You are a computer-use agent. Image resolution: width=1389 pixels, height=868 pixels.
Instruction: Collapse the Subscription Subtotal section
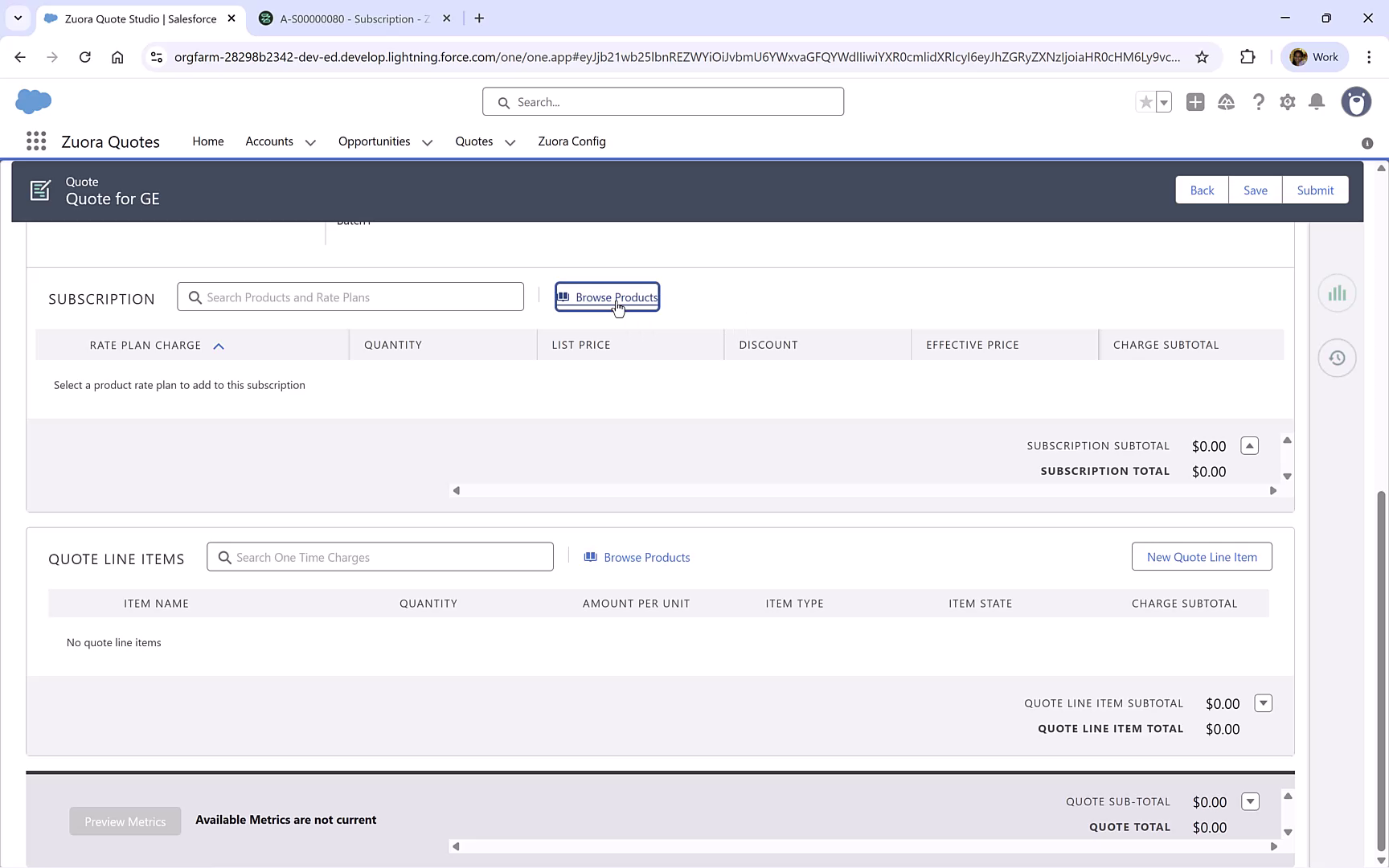1249,445
